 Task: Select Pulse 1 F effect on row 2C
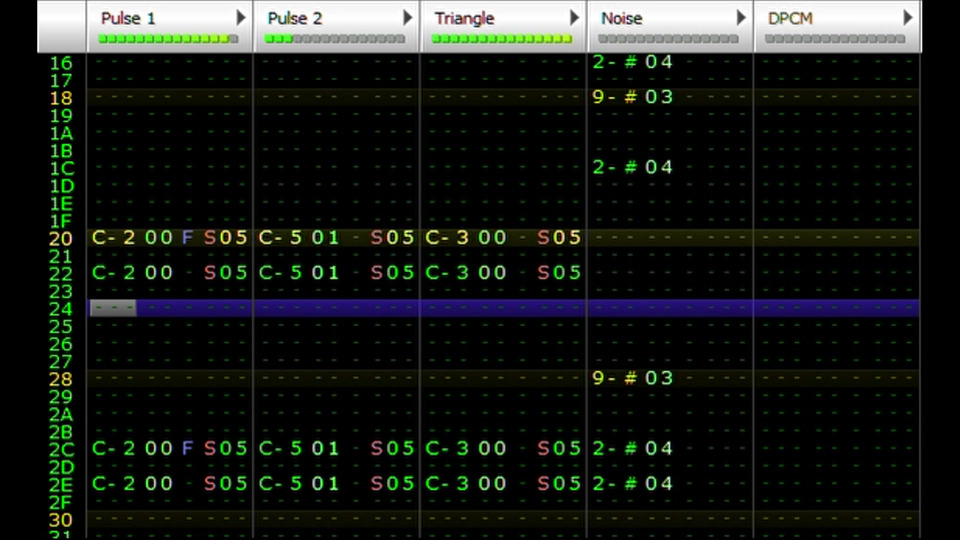187,448
